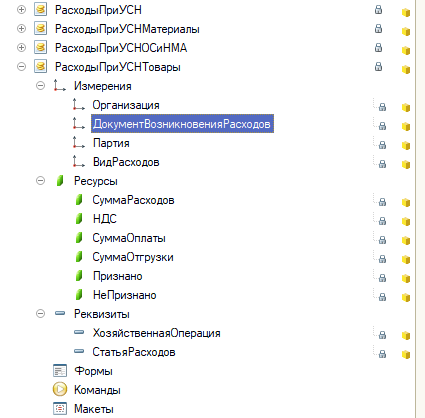Click the Ресурсы green group icon
Viewport: 425px width, 418px height.
[60, 181]
